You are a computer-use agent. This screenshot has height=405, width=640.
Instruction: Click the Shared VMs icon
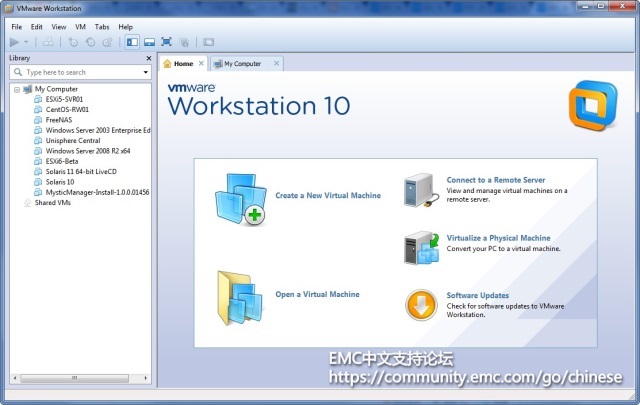pos(27,203)
